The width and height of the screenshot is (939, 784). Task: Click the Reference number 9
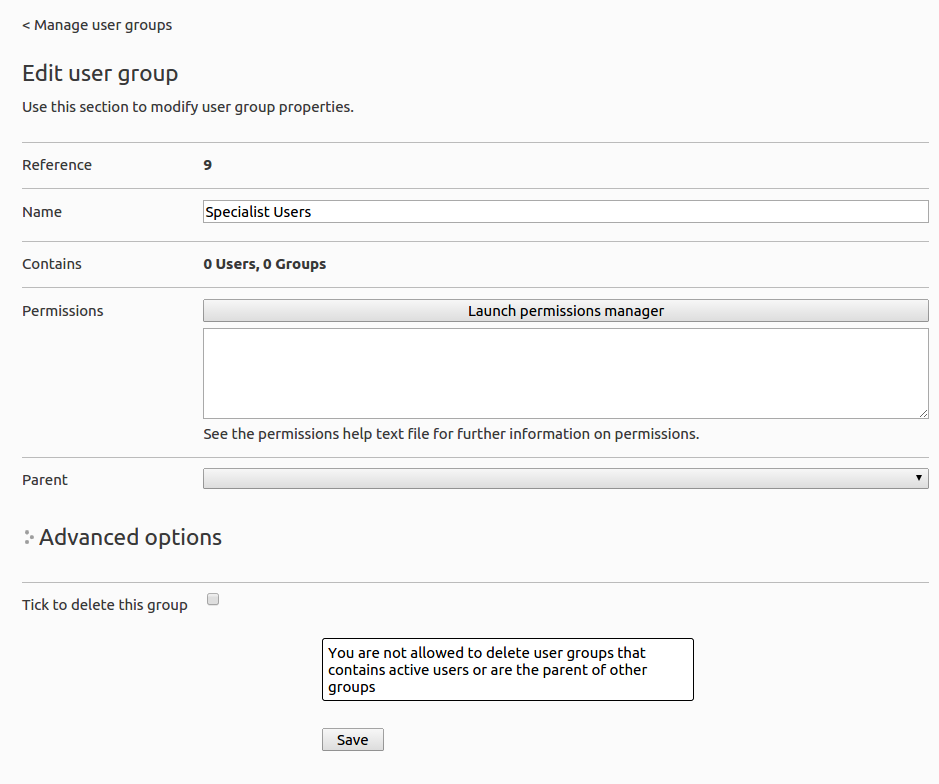coord(207,165)
